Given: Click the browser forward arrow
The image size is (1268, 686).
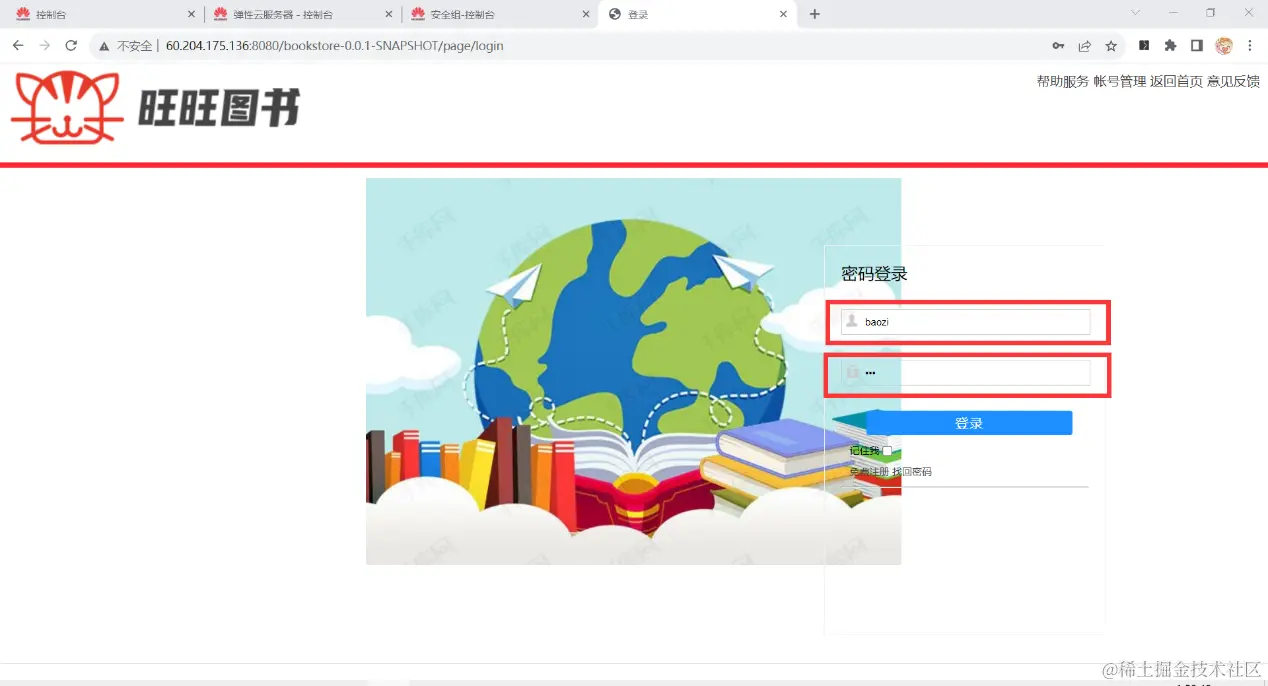Looking at the screenshot, I should click(x=44, y=46).
